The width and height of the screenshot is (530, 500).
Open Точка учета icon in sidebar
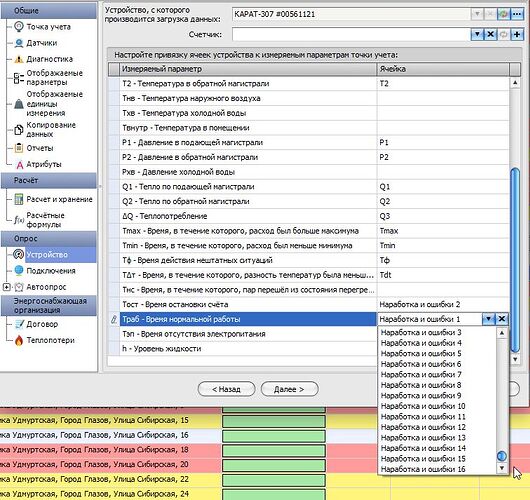[19, 27]
